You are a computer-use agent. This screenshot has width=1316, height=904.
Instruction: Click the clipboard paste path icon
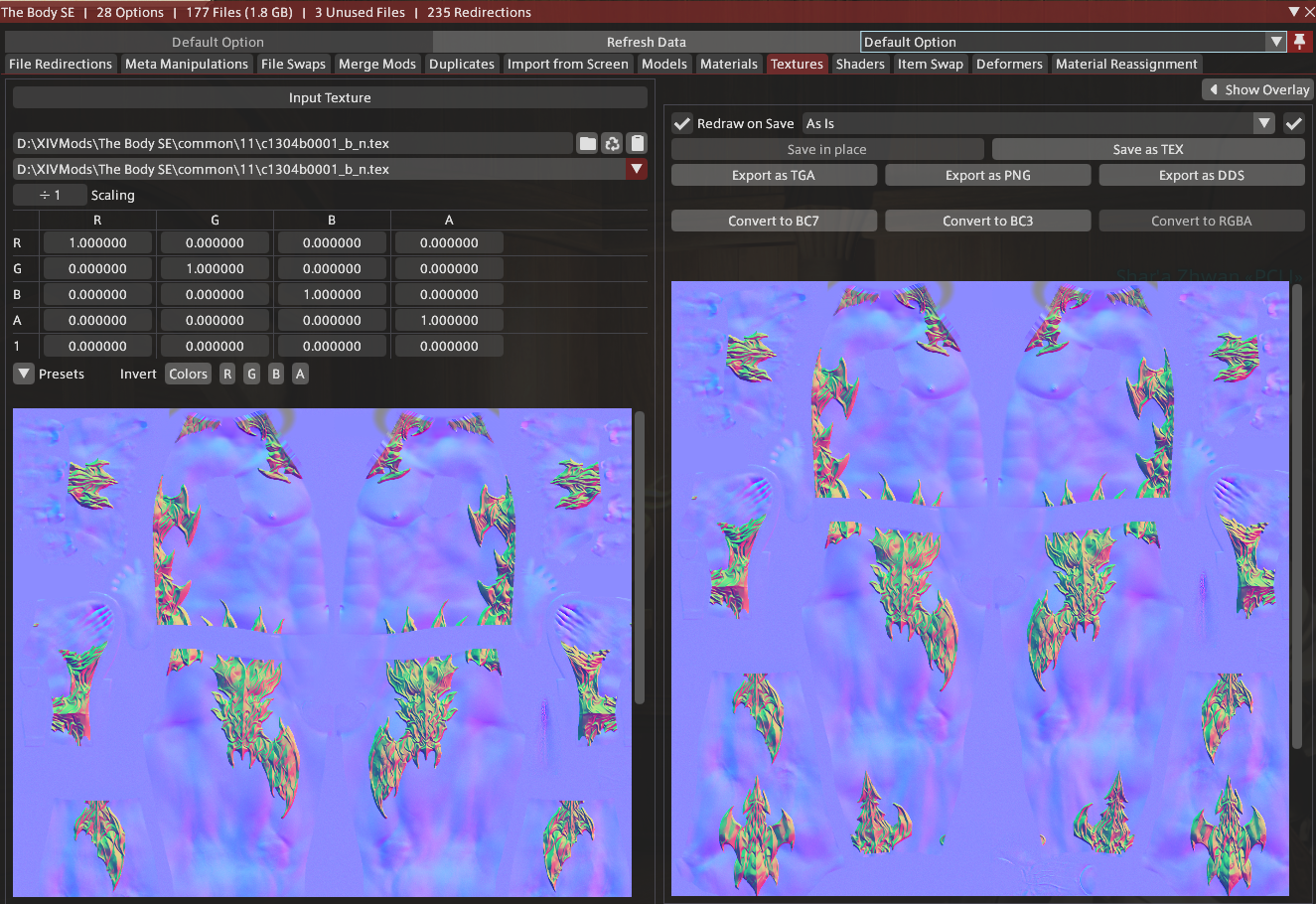(638, 143)
